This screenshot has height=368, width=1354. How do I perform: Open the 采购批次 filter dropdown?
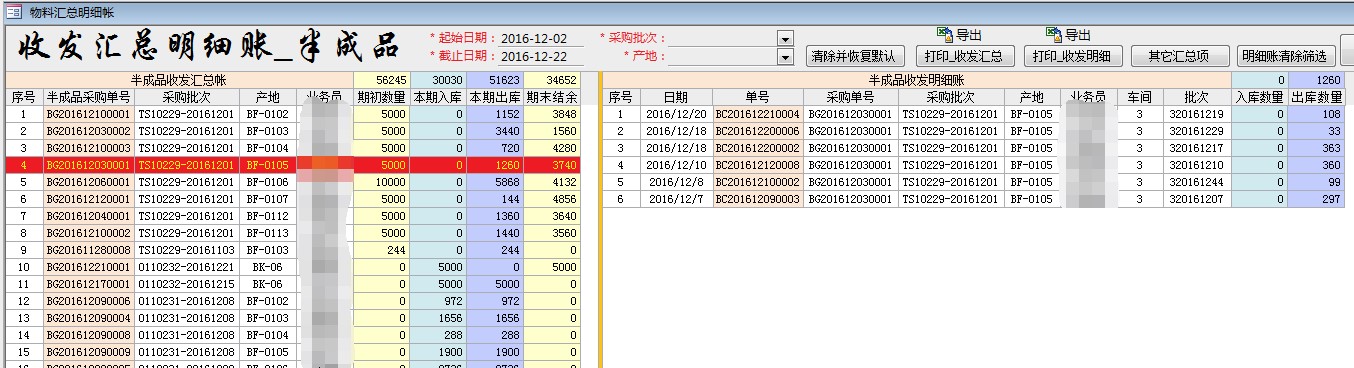tap(785, 38)
